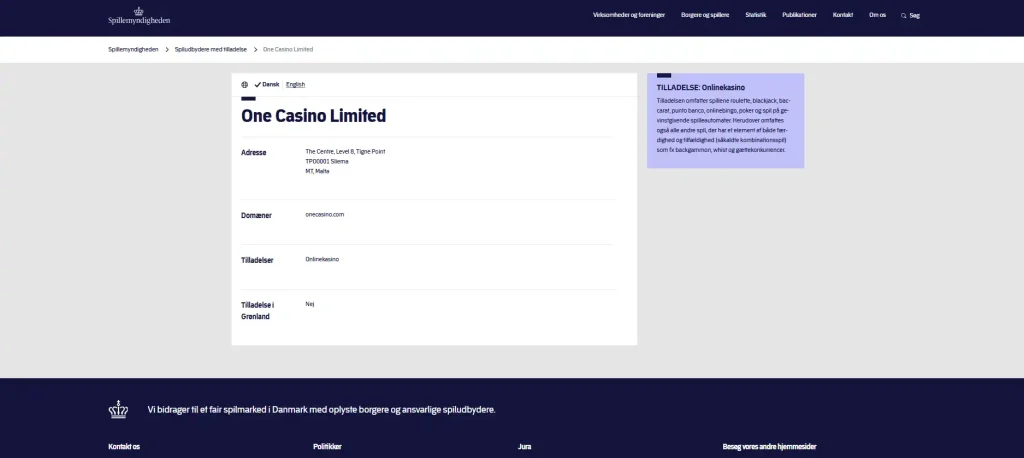Click the Tilladelse i Grønland label

(257, 311)
